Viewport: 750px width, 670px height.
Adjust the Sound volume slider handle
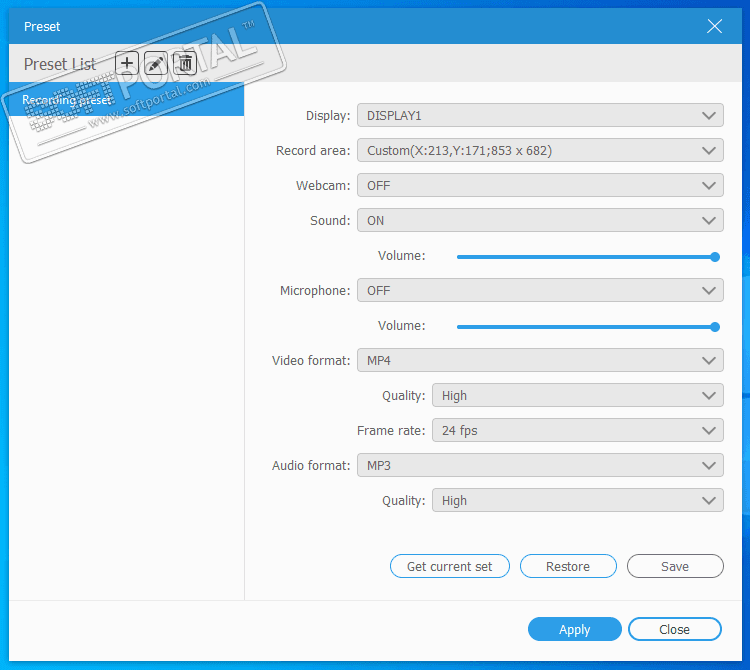click(x=715, y=257)
